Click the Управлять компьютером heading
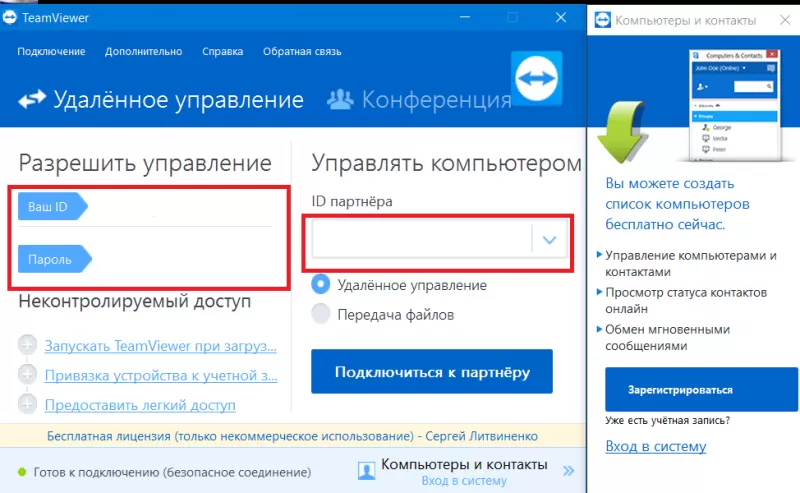800x493 pixels. 446,163
